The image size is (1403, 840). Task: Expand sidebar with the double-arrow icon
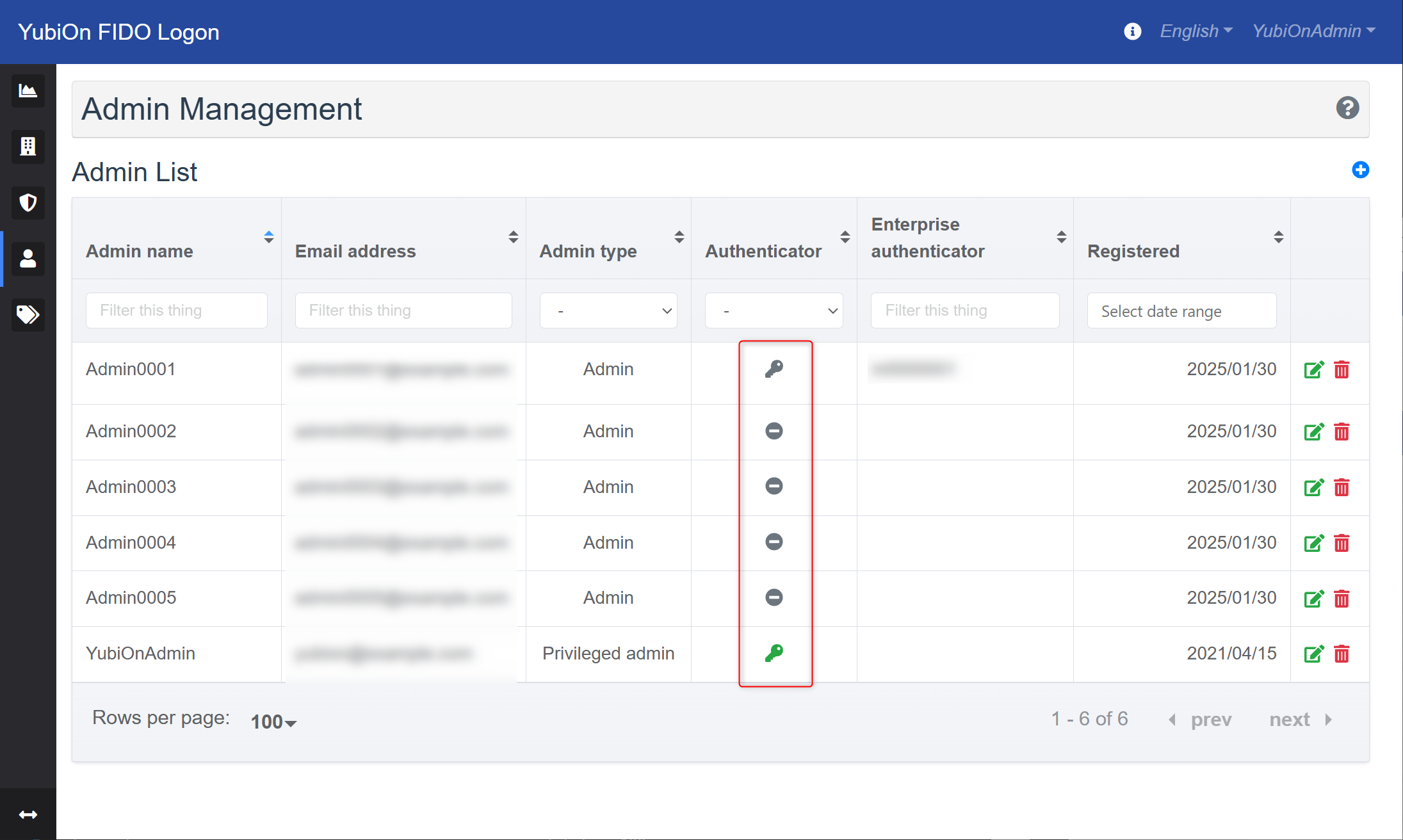point(28,814)
